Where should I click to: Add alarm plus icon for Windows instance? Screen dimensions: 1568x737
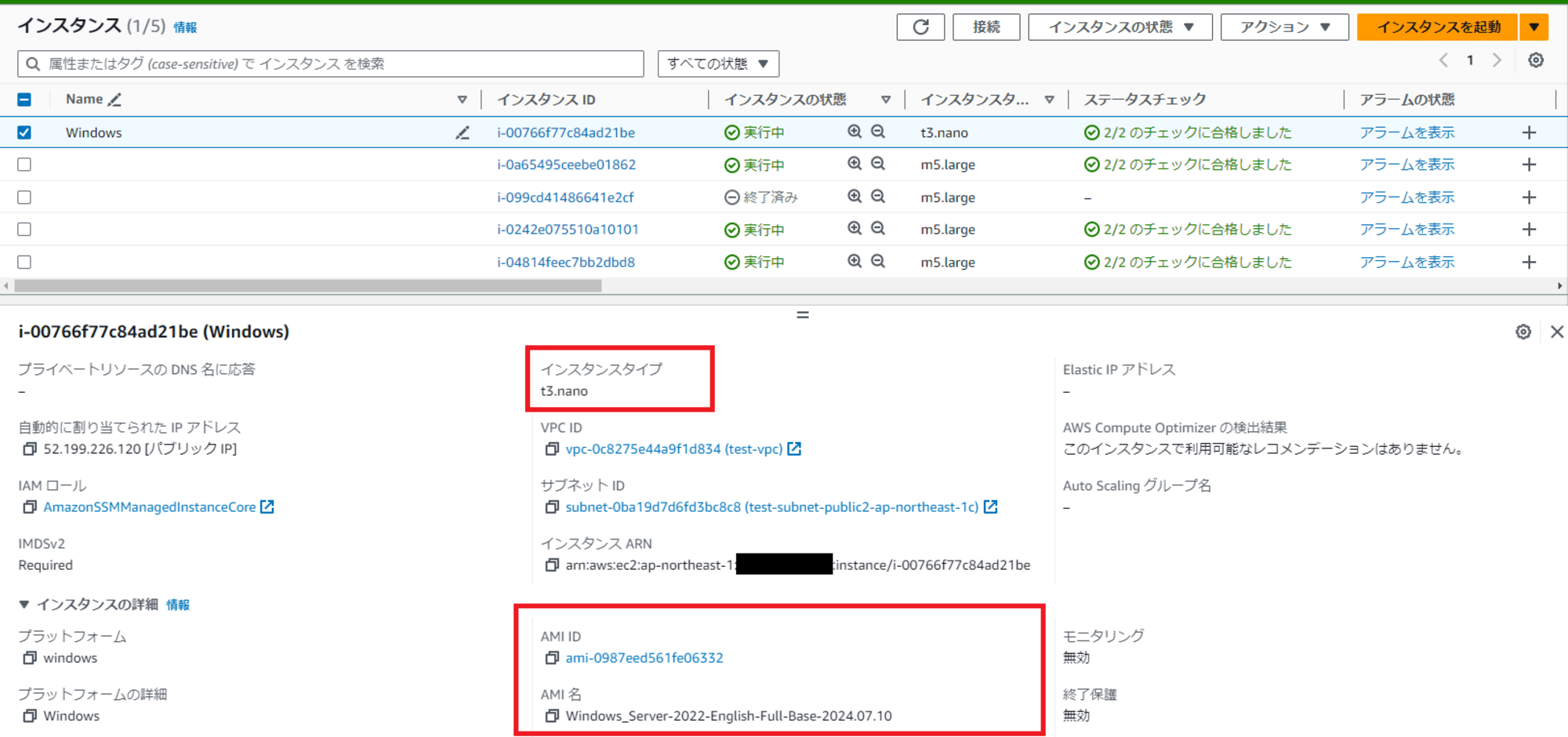click(1529, 133)
